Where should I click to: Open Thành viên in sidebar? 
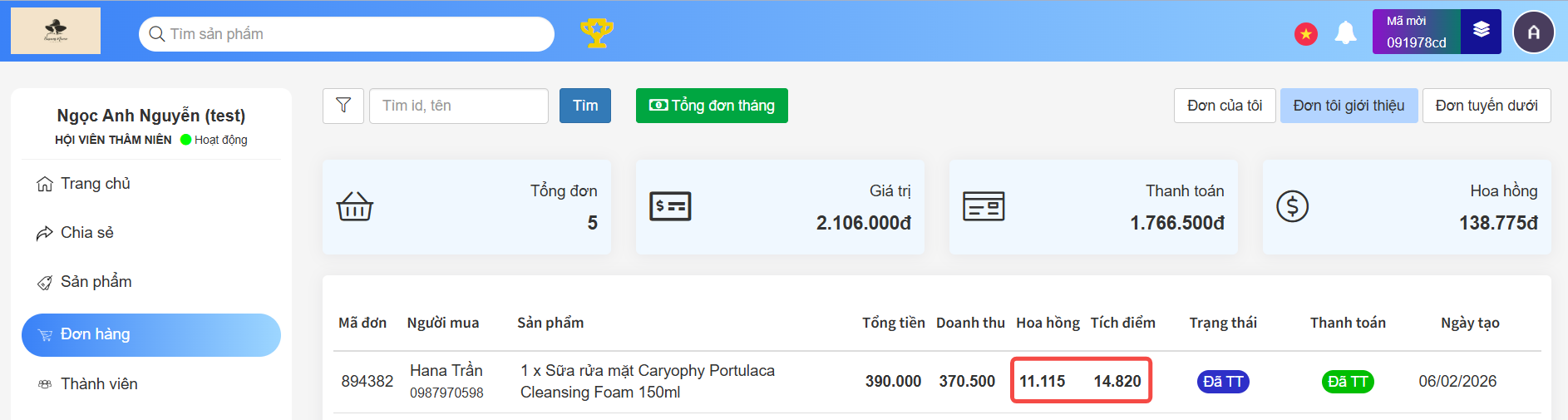pos(151,384)
